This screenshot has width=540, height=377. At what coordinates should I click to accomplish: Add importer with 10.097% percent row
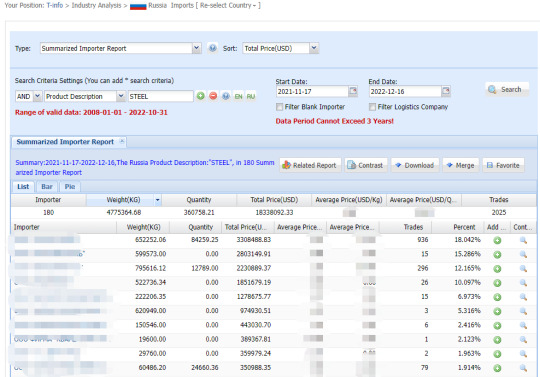click(497, 283)
